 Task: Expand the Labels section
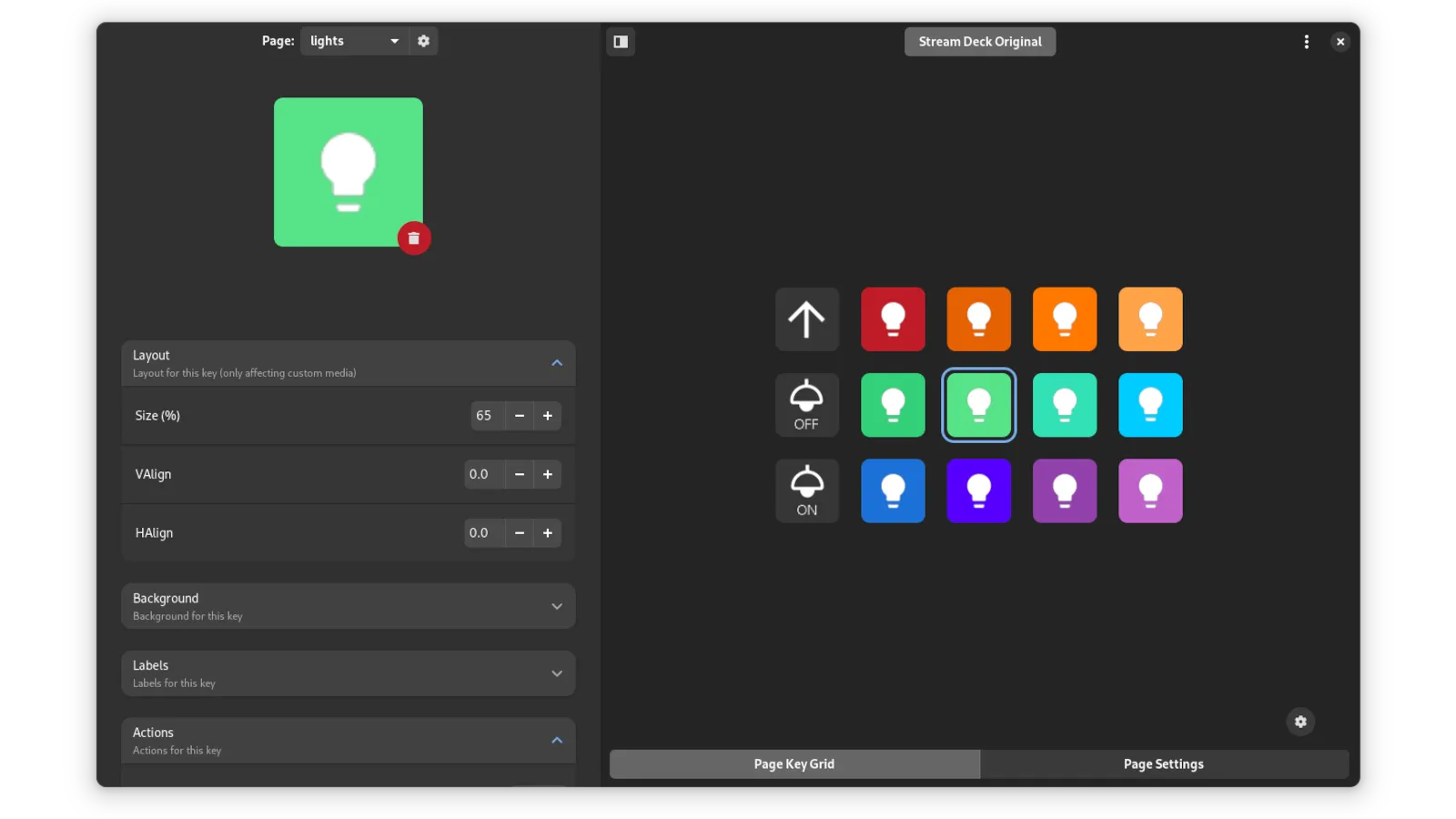pyautogui.click(x=557, y=673)
